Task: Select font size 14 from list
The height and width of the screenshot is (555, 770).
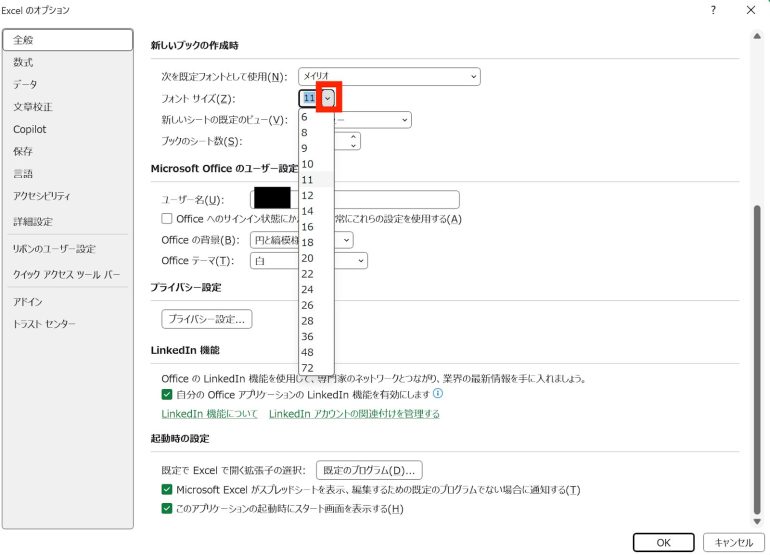Action: coord(308,211)
